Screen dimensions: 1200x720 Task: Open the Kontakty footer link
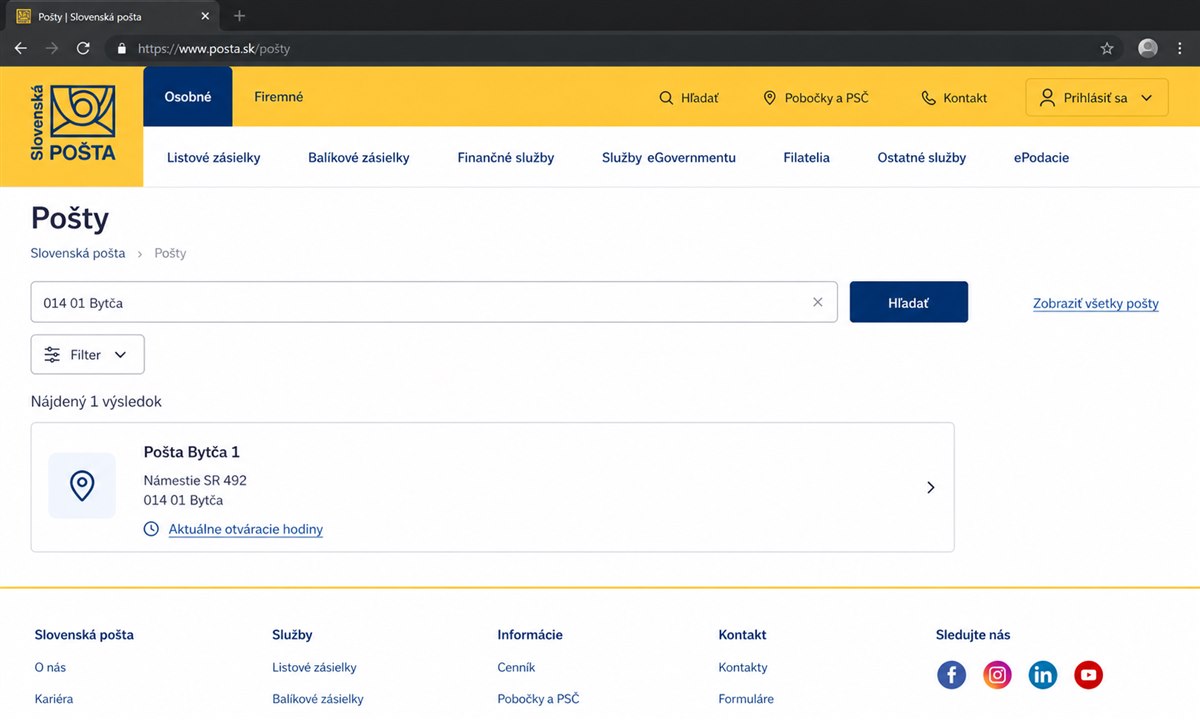[743, 667]
